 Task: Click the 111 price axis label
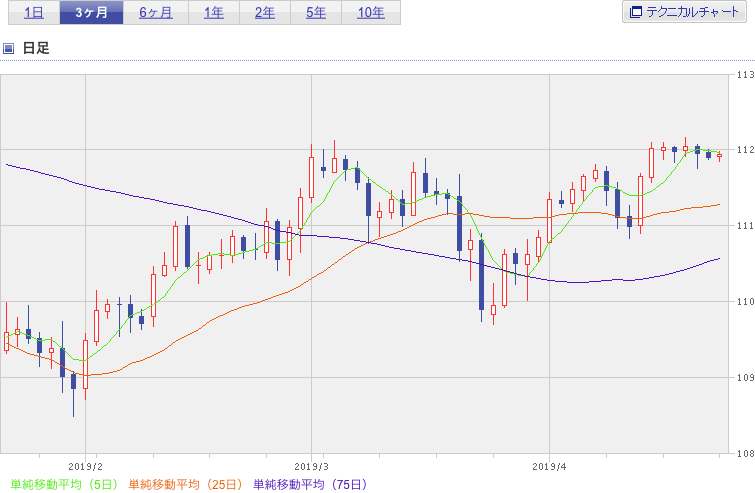pos(745,225)
